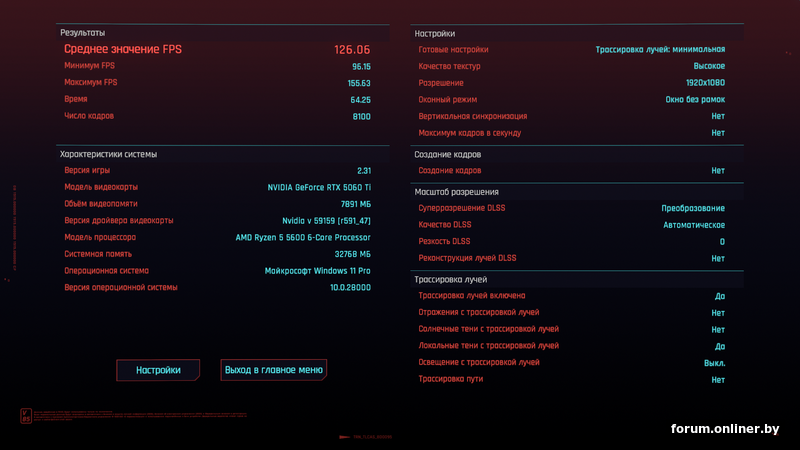This screenshot has width=800, height=450.
Task: Click the Минимум FPS value 96.15
Action: pyautogui.click(x=361, y=67)
